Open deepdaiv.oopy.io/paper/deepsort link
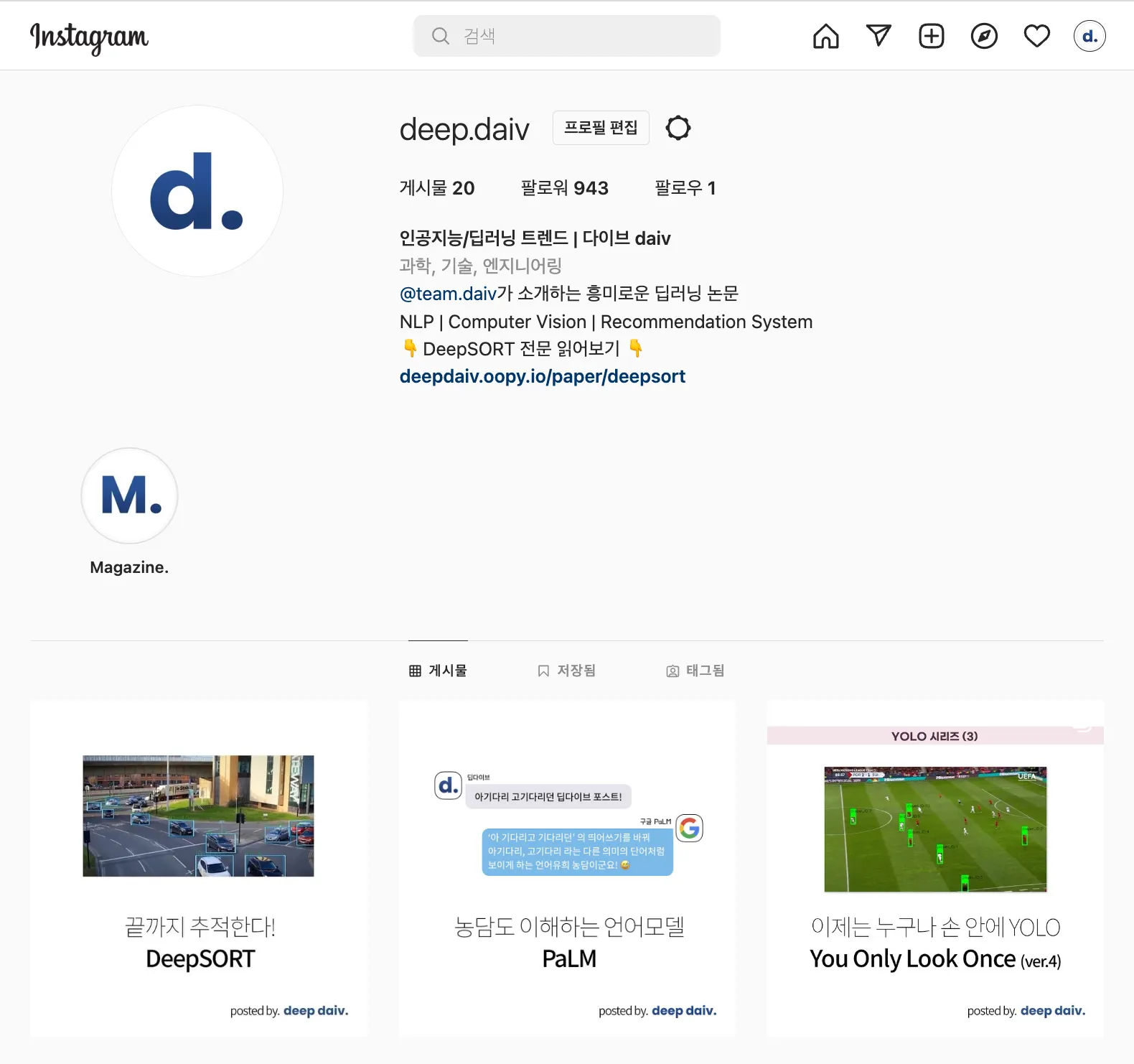 [x=543, y=376]
